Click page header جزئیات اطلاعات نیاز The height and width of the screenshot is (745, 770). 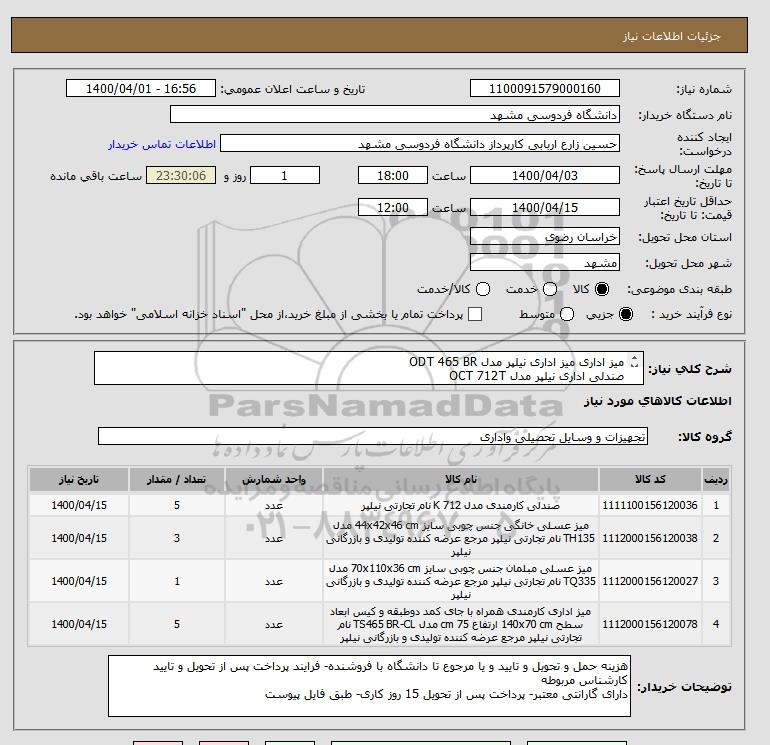[x=671, y=36]
